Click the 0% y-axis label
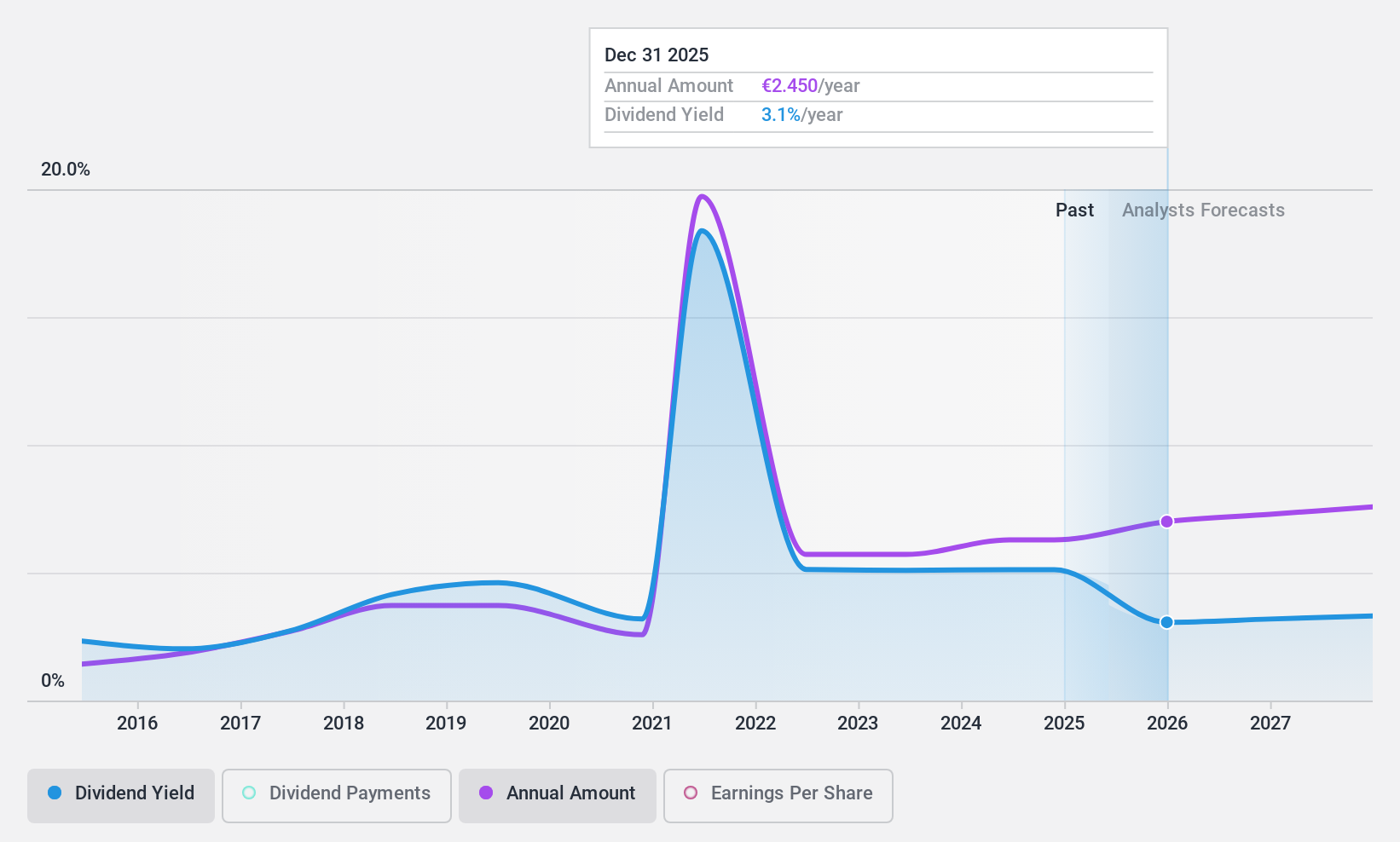Screen dimensions: 1400x842 click(53, 681)
